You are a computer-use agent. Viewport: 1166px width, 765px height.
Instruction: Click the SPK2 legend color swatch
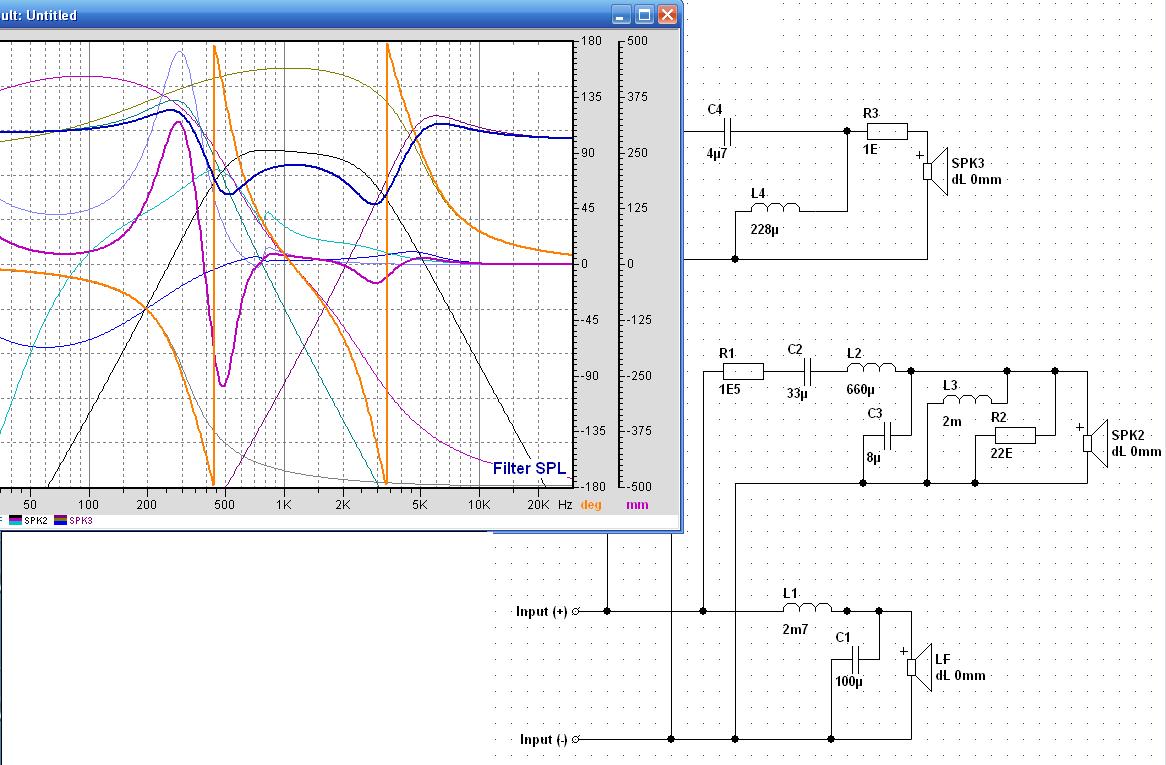(x=15, y=520)
